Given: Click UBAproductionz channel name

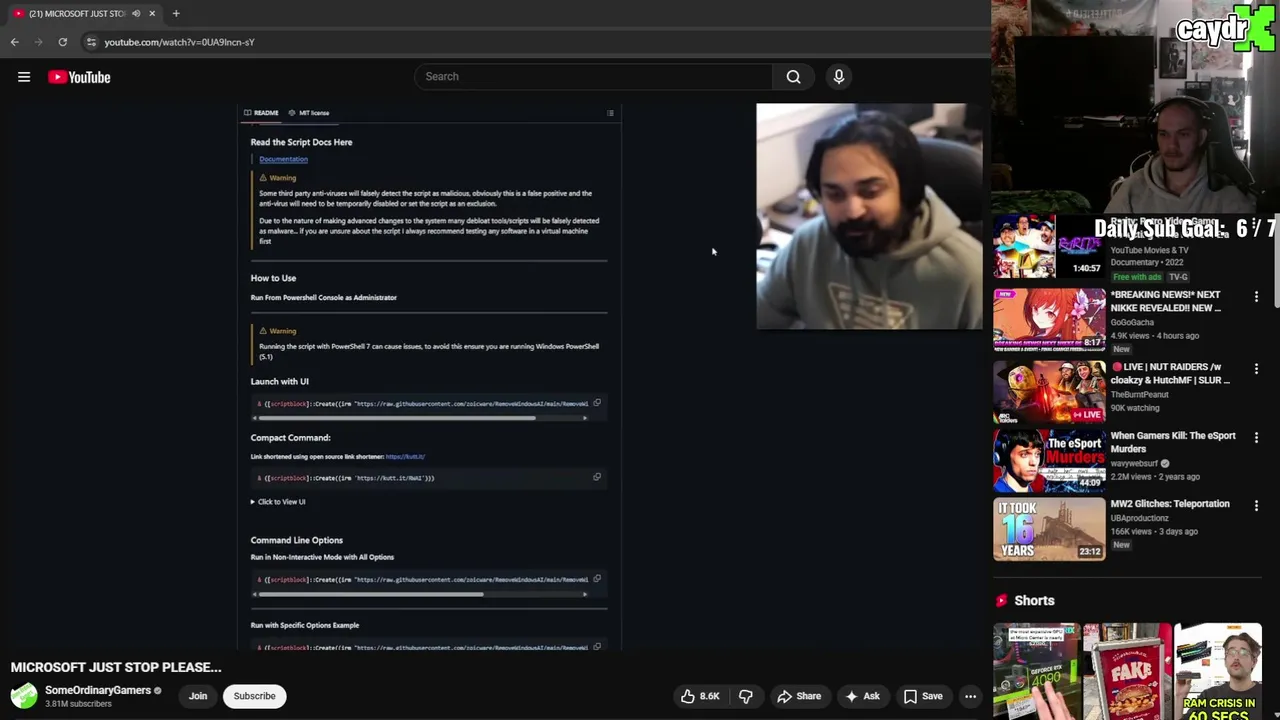Looking at the screenshot, I should tap(1139, 518).
